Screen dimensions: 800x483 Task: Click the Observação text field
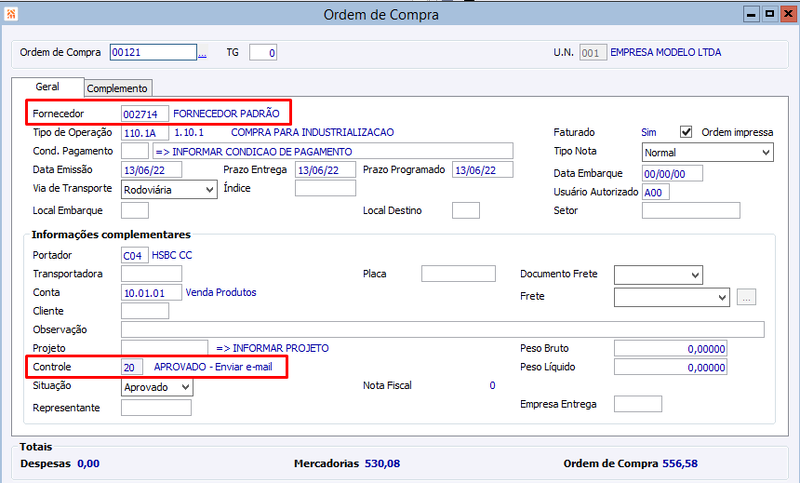[x=443, y=329]
